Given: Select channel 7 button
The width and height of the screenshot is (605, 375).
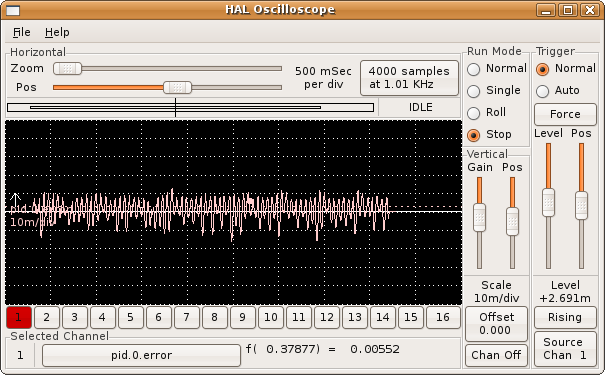Looking at the screenshot, I should click(x=186, y=318).
